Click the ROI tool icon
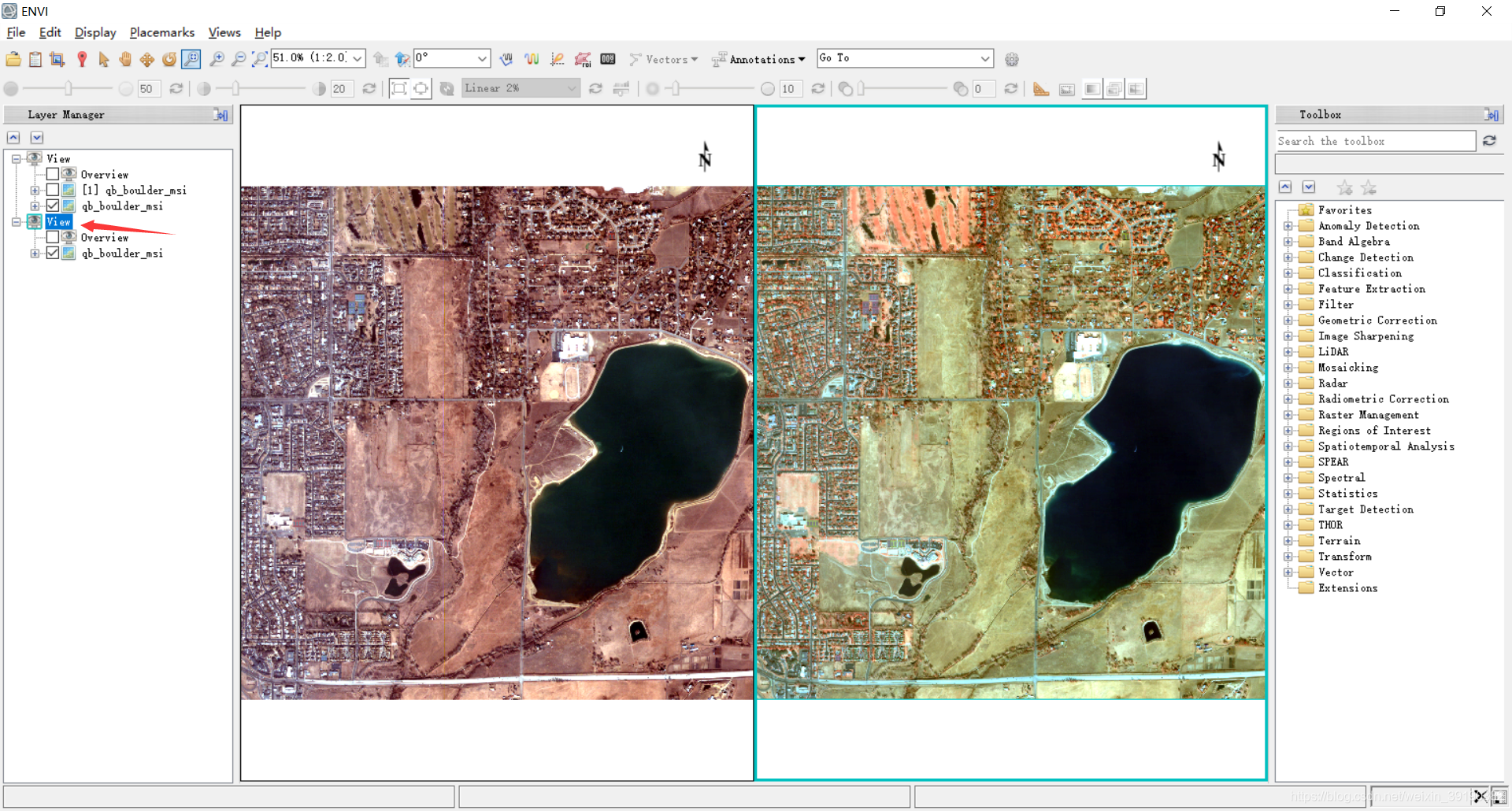 pyautogui.click(x=583, y=59)
